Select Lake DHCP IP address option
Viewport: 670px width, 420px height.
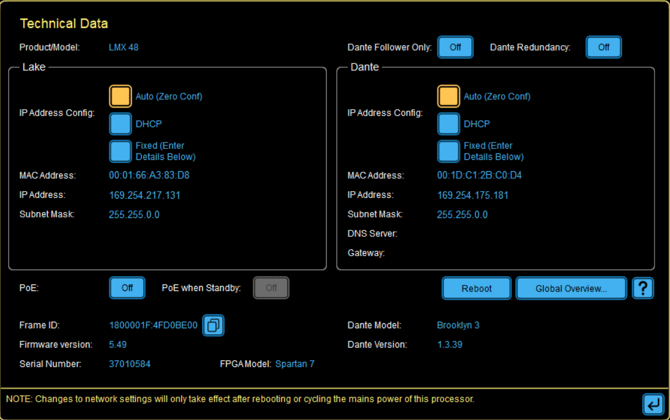[x=120, y=124]
